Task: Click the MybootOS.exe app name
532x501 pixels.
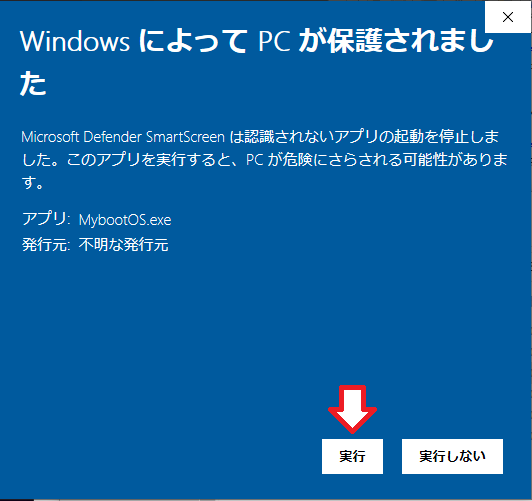Action: click(125, 220)
